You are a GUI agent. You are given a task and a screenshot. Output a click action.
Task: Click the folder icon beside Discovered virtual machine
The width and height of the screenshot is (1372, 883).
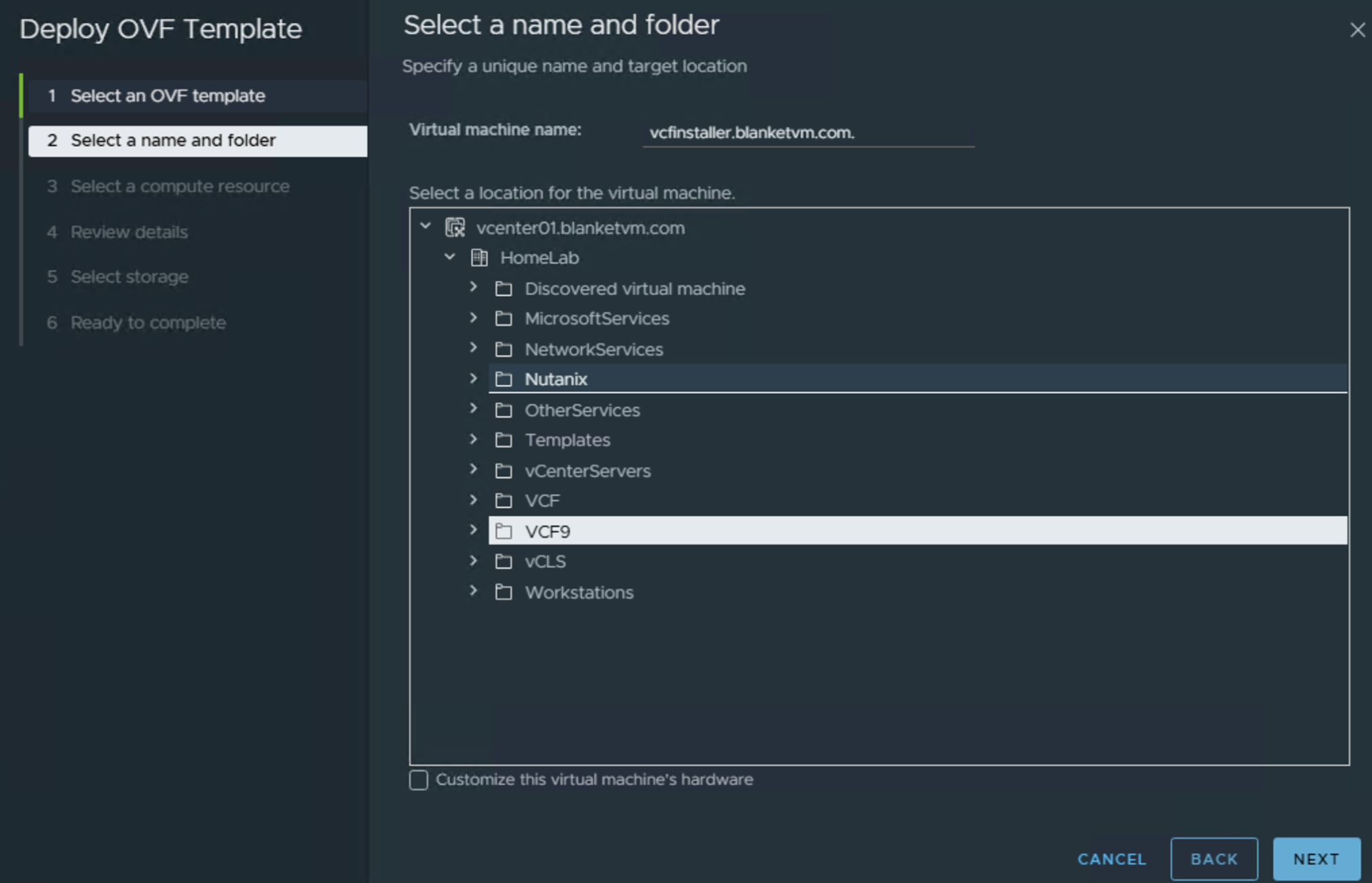click(x=504, y=288)
